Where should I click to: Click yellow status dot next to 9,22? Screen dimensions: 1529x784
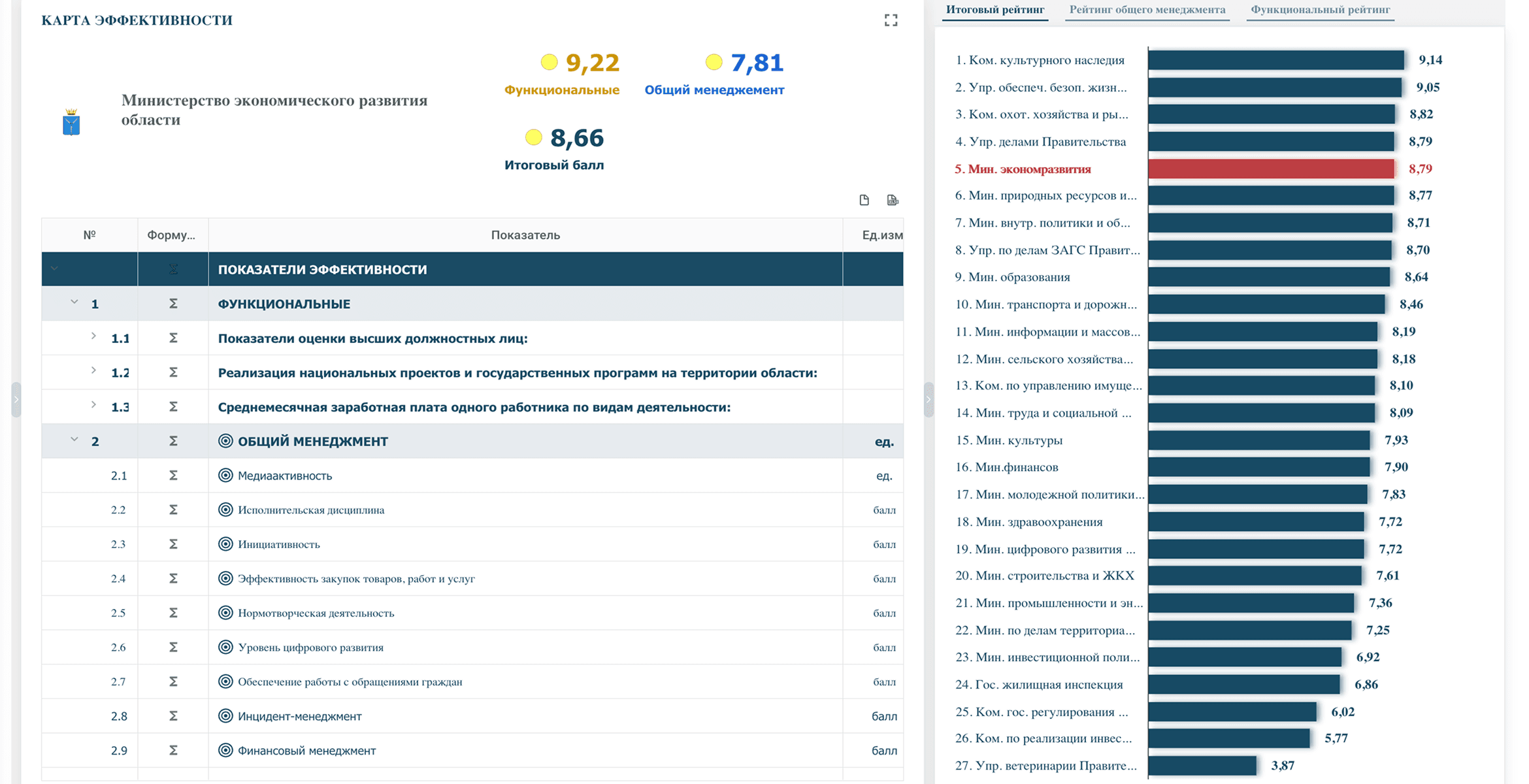549,62
